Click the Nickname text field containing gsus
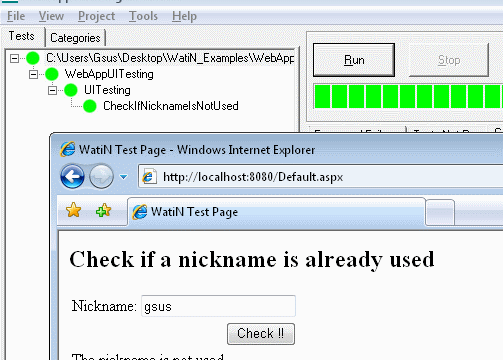503x360 pixels. coord(218,306)
